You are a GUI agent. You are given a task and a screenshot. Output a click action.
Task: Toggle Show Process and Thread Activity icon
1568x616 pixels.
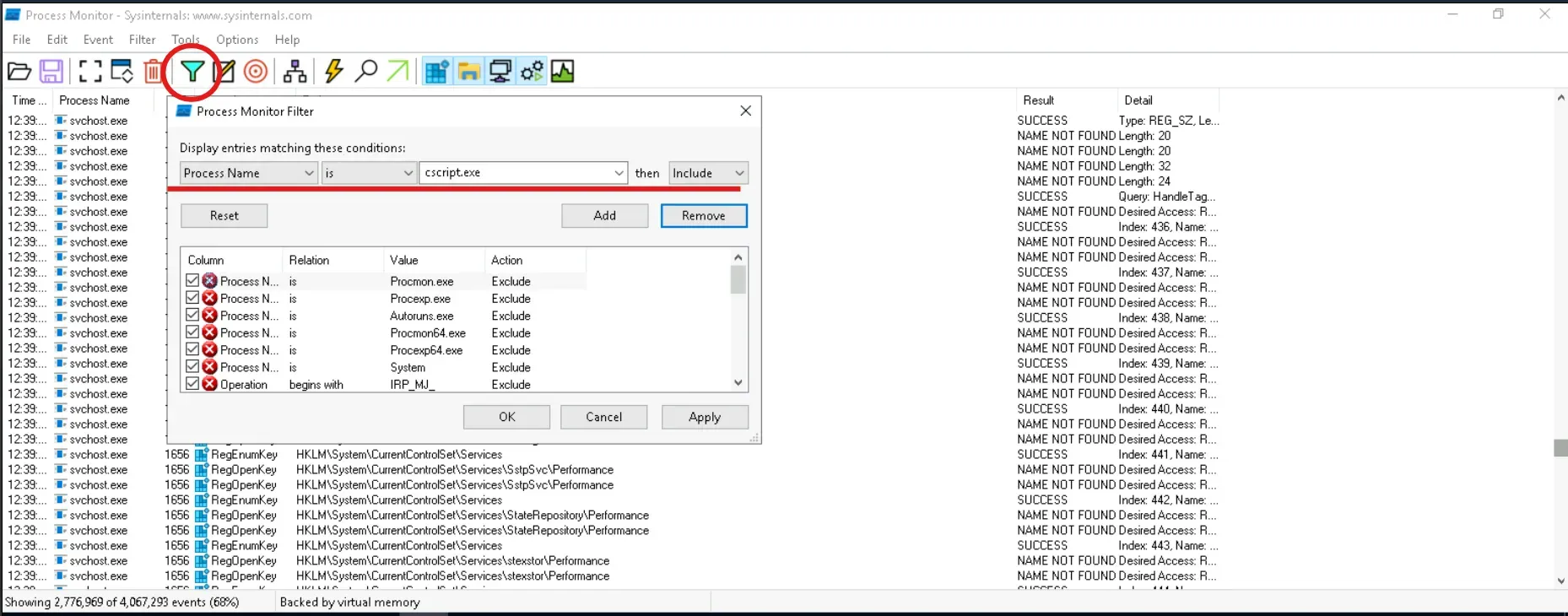532,72
